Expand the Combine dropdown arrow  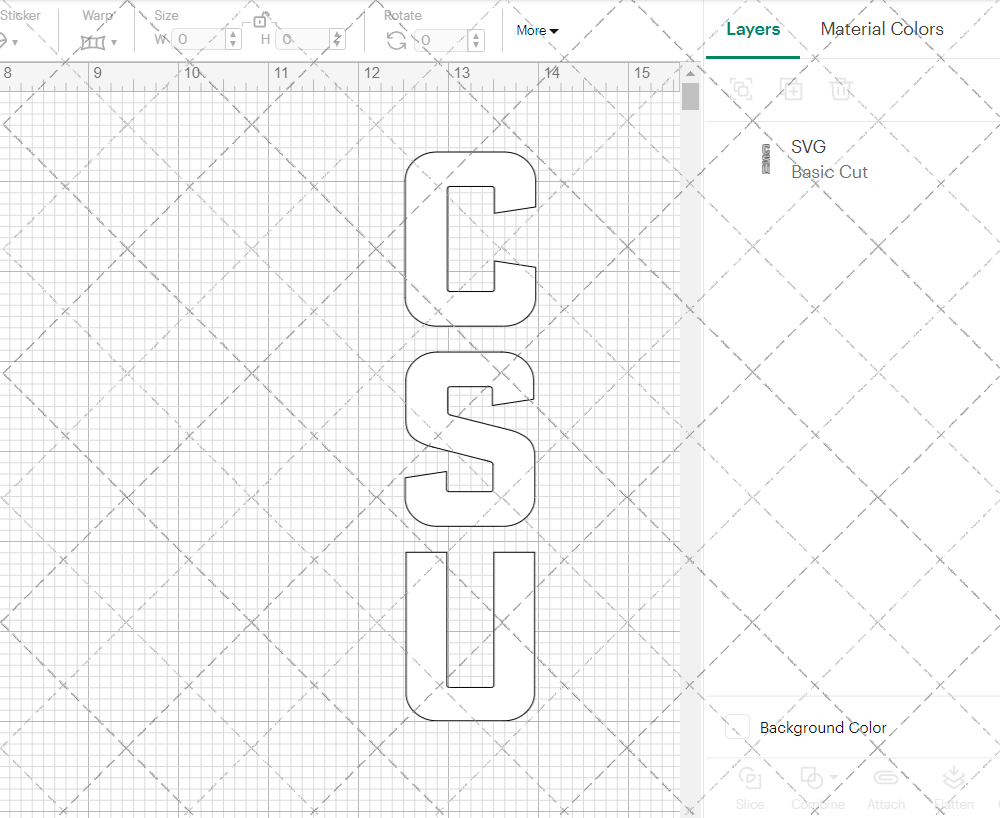tap(834, 778)
